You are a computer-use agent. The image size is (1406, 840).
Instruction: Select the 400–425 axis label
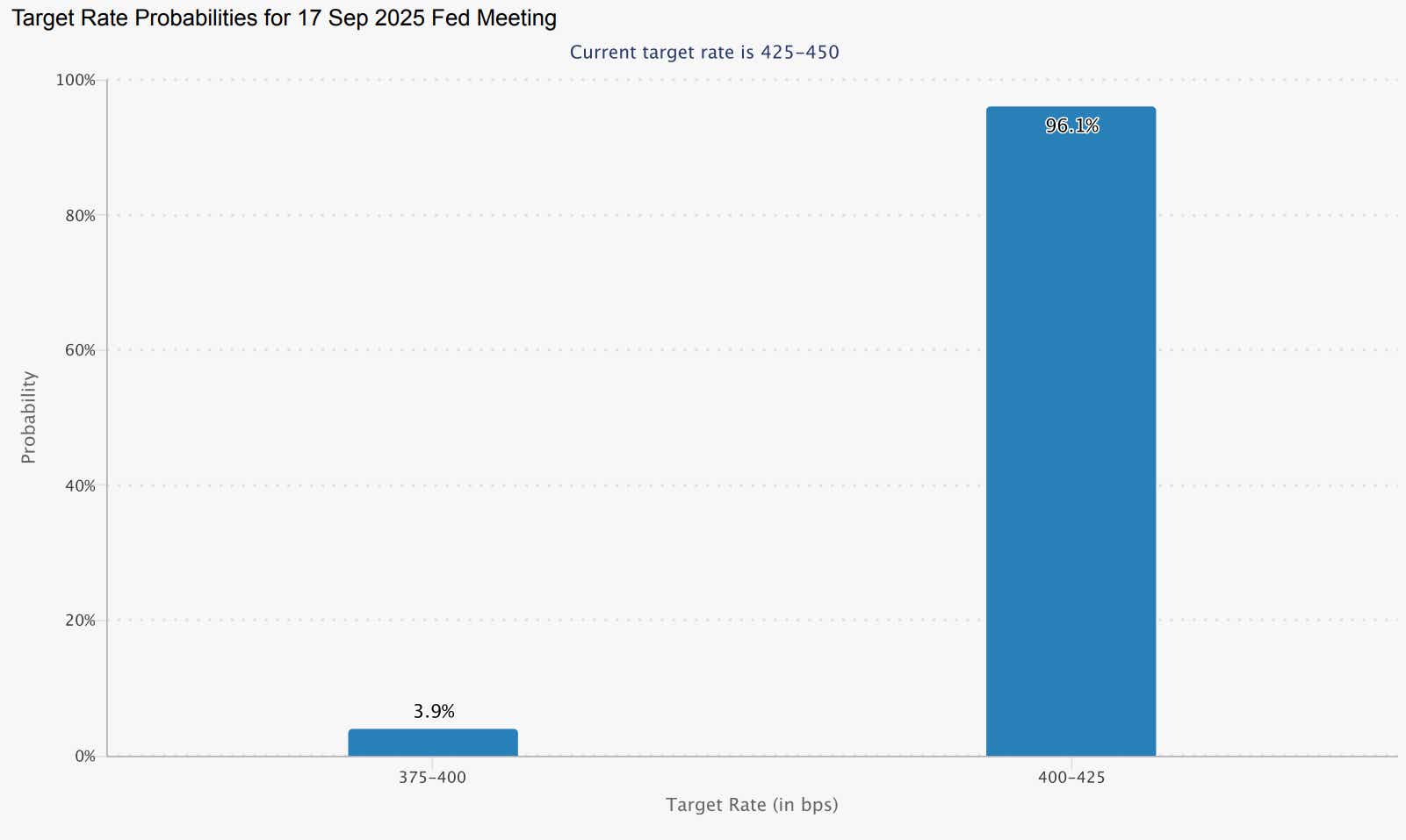[1071, 777]
